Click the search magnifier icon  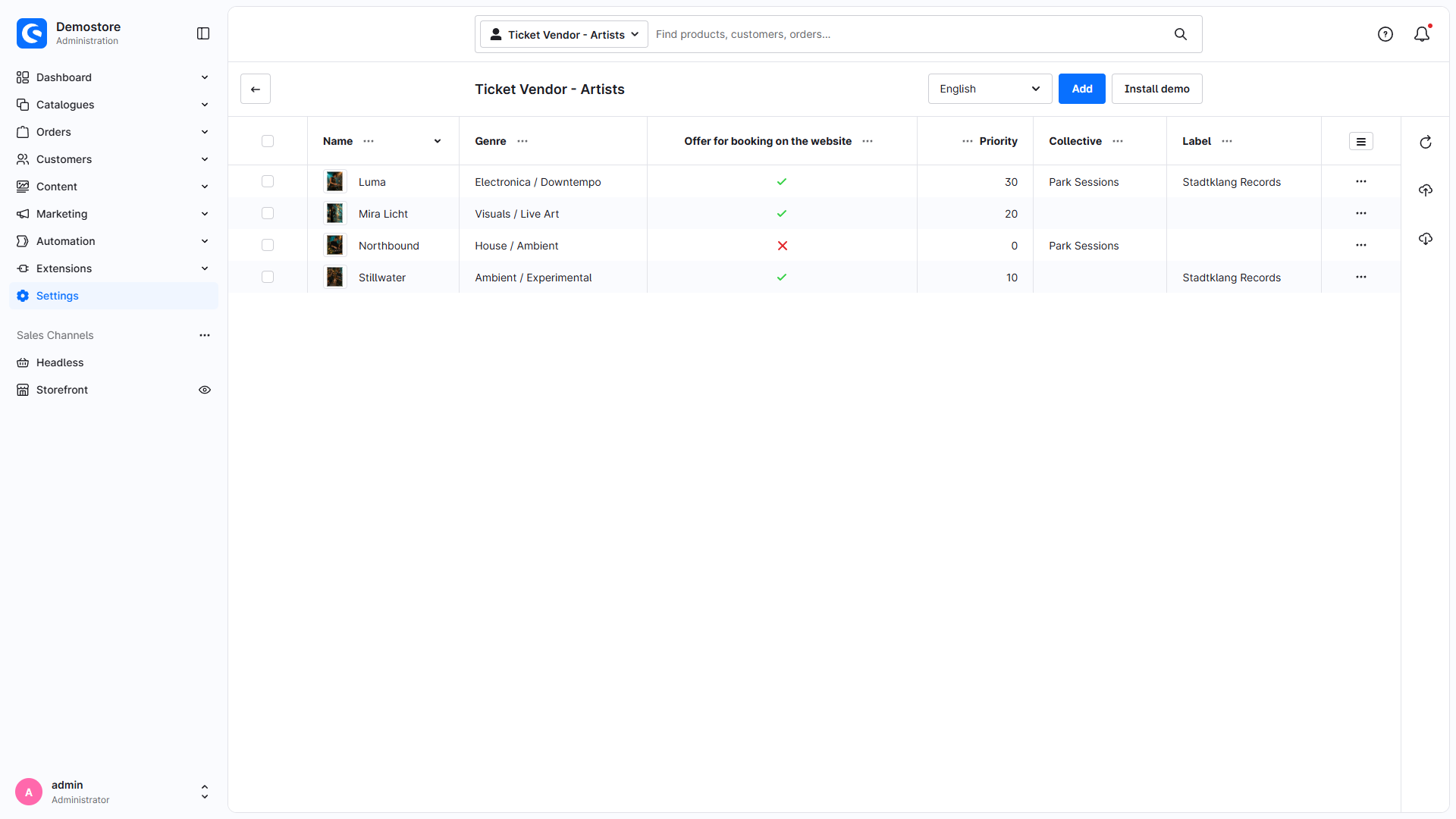coord(1181,34)
